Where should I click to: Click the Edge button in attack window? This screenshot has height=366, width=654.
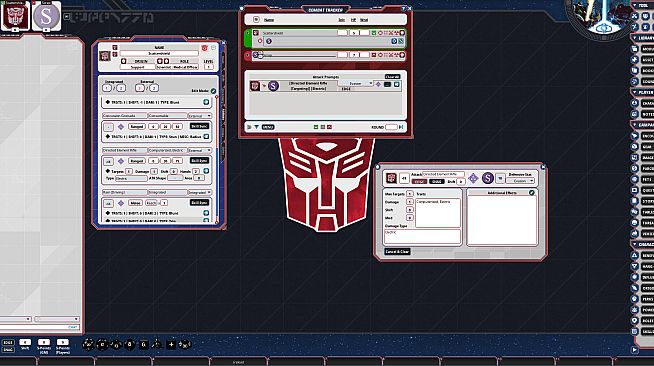[419, 182]
